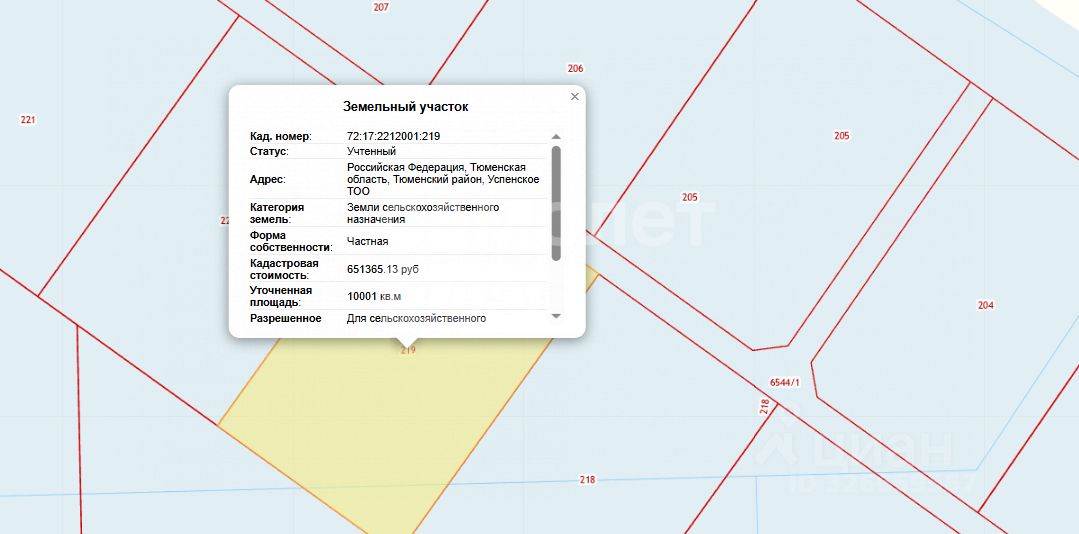Select parcel label 207 on map
This screenshot has width=1079, height=534.
coord(380,7)
